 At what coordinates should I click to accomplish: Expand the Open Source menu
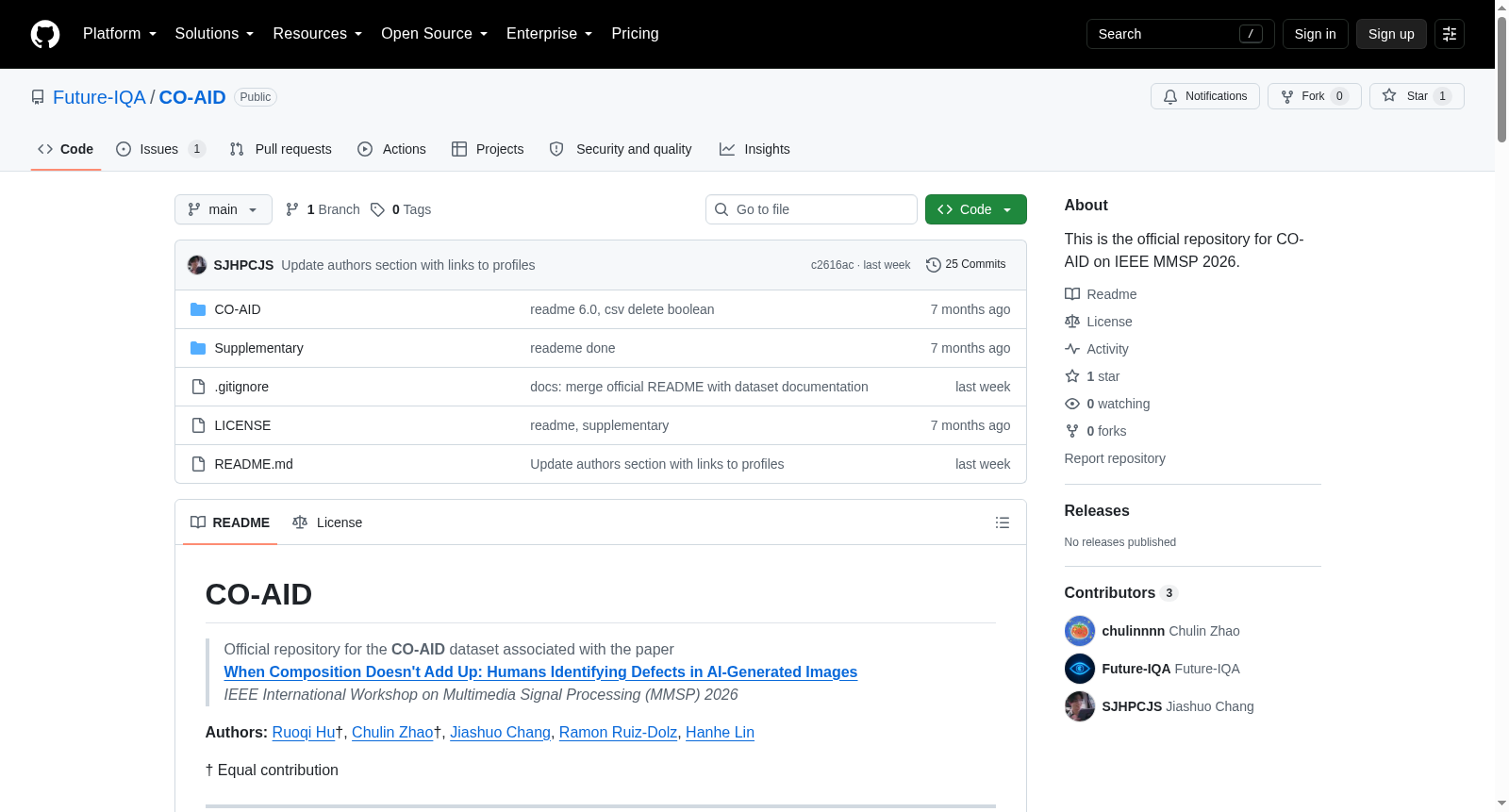click(x=434, y=34)
